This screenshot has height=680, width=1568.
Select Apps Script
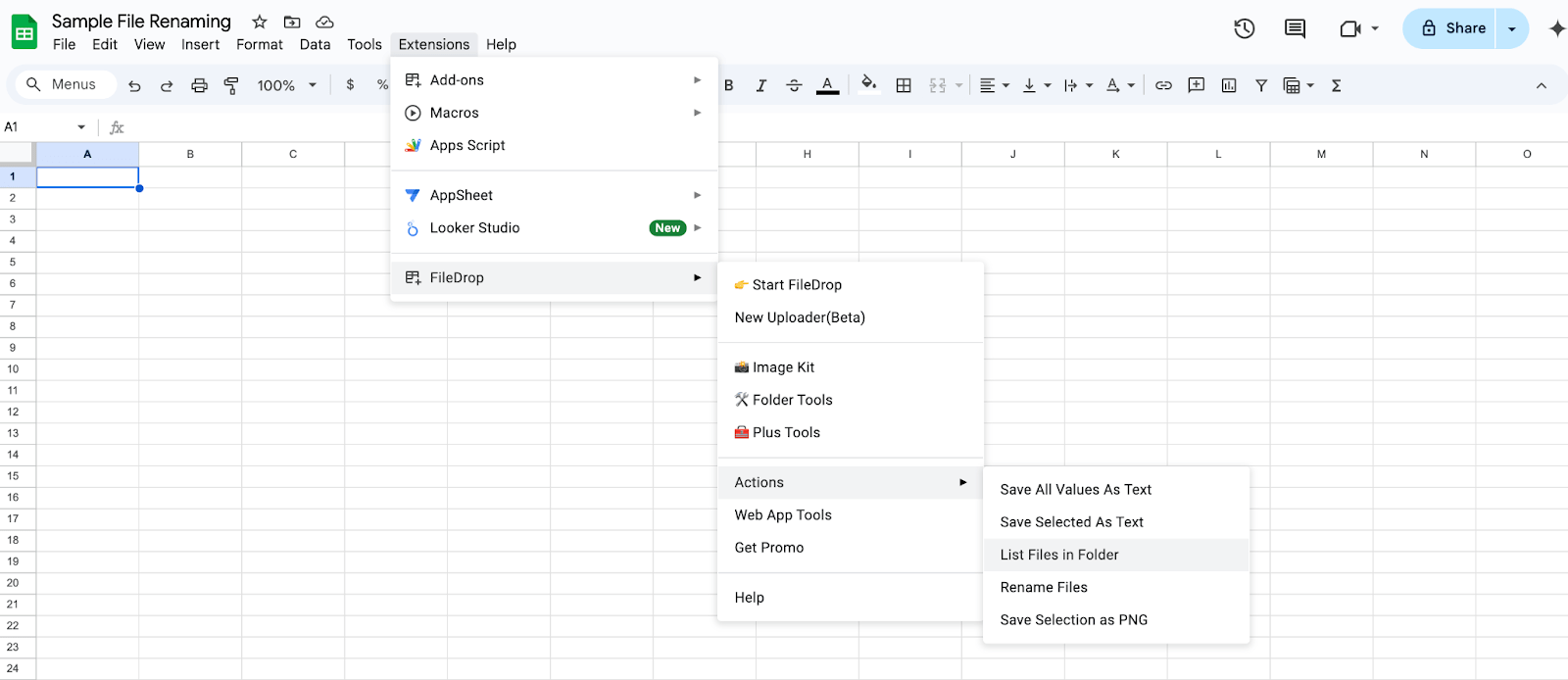(554, 145)
